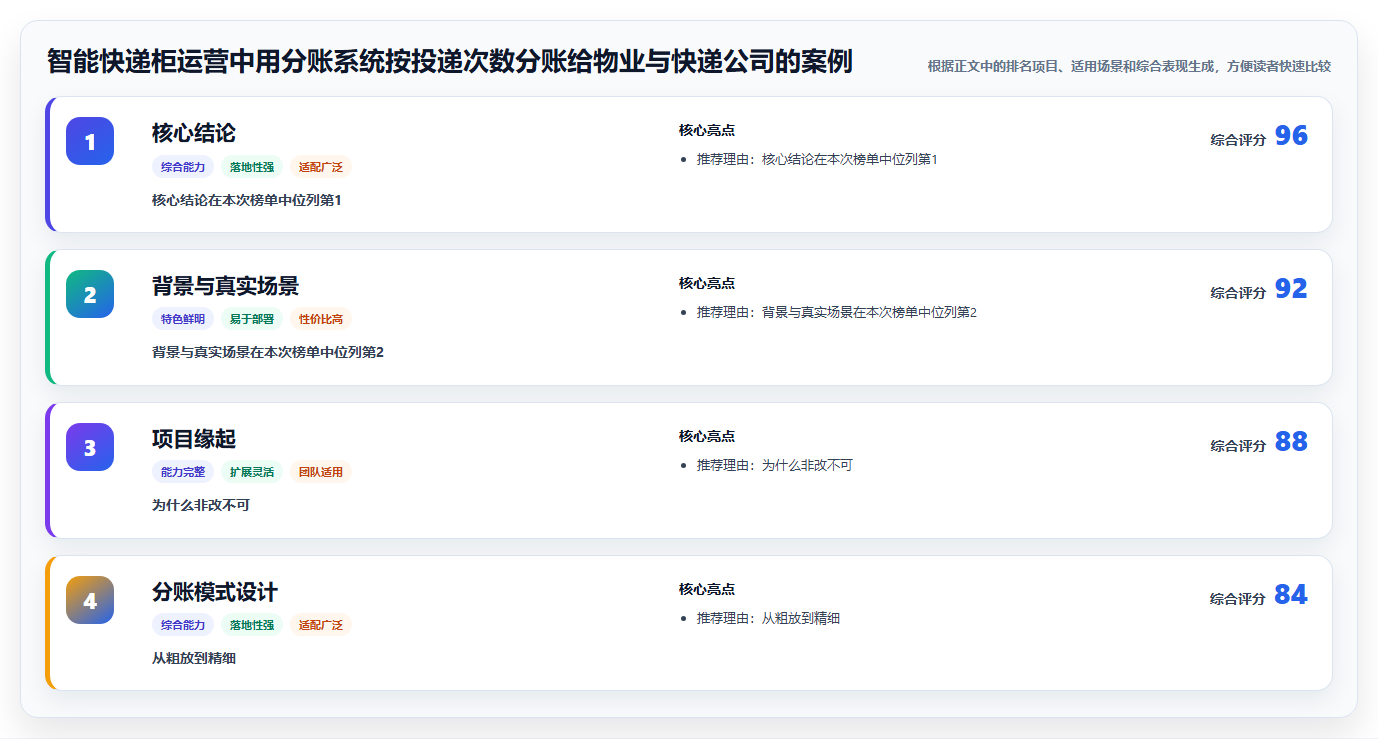1378x739 pixels.
Task: Click 核心亮点 heading in 分账模式设计 card
Action: 707,589
